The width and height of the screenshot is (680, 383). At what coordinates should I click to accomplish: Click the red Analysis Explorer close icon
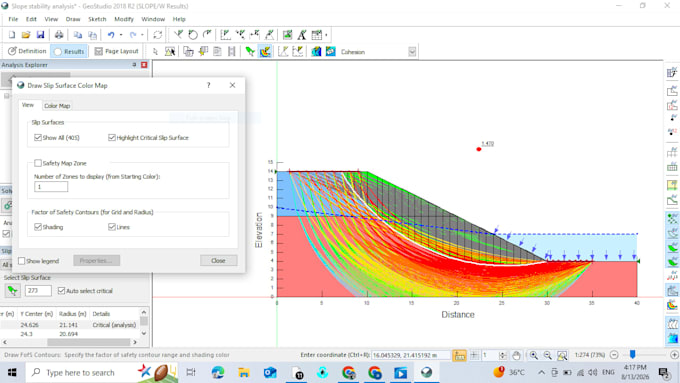point(144,65)
